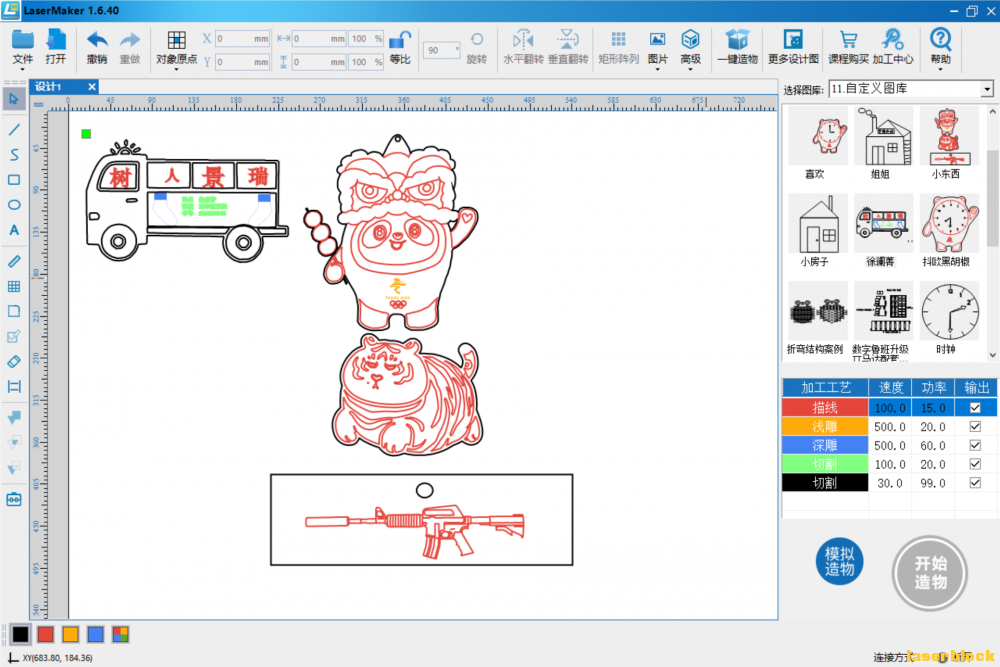Pick the red color swatch
1000x667 pixels.
[45, 634]
